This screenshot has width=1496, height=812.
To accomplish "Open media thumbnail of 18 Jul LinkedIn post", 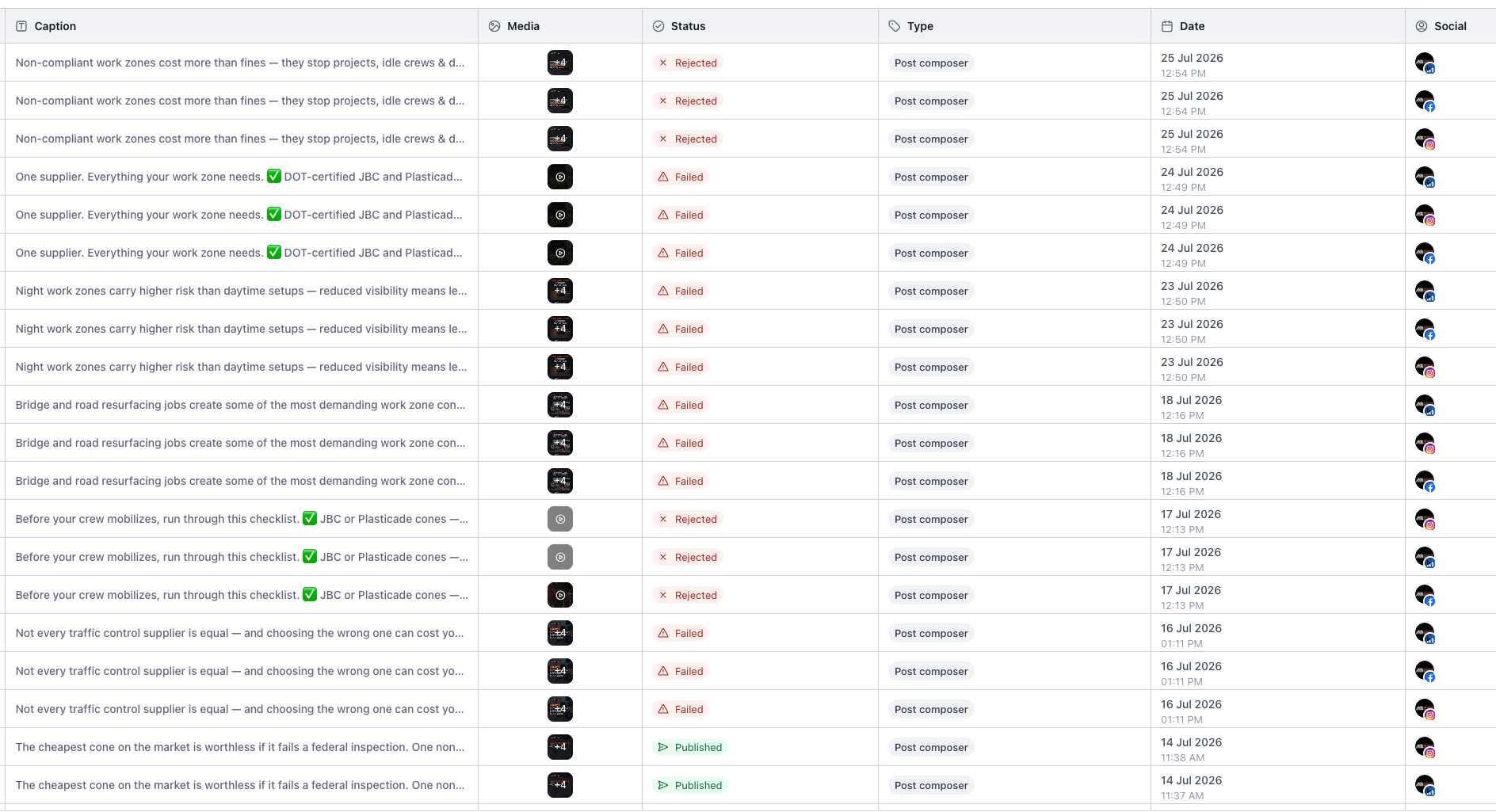I will [560, 405].
